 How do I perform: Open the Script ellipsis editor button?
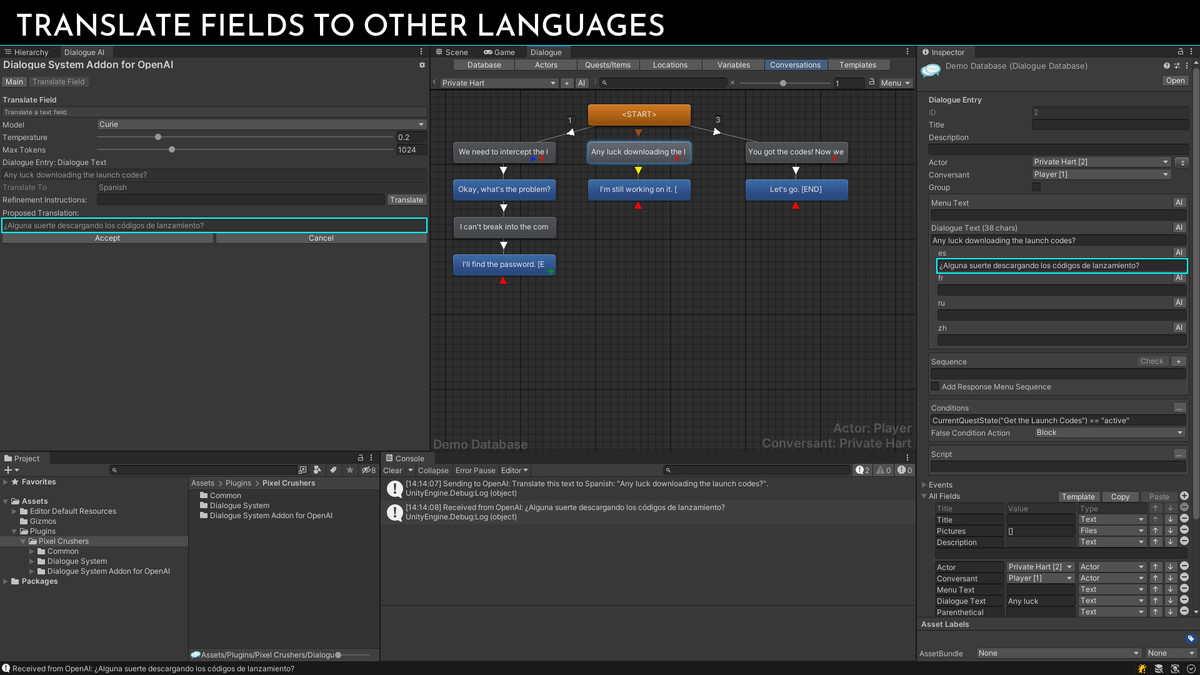[x=1179, y=454]
